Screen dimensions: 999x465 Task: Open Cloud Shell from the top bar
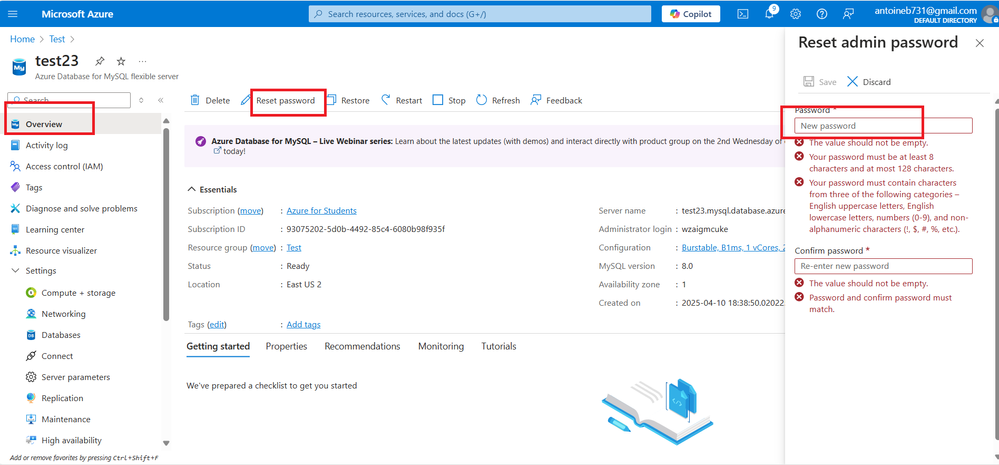tap(742, 13)
